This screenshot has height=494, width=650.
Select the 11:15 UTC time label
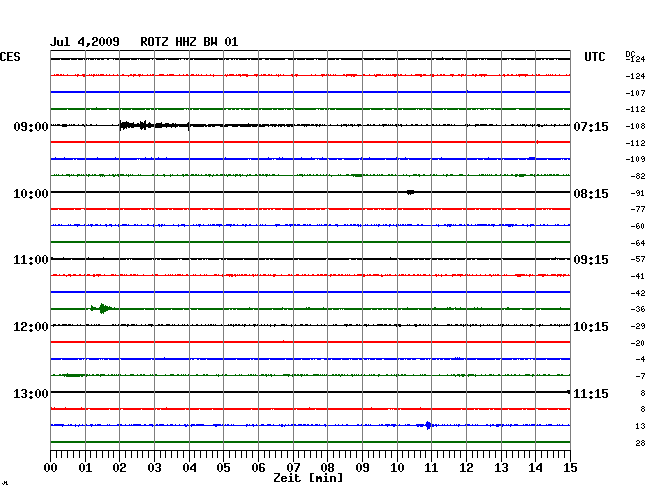(591, 393)
